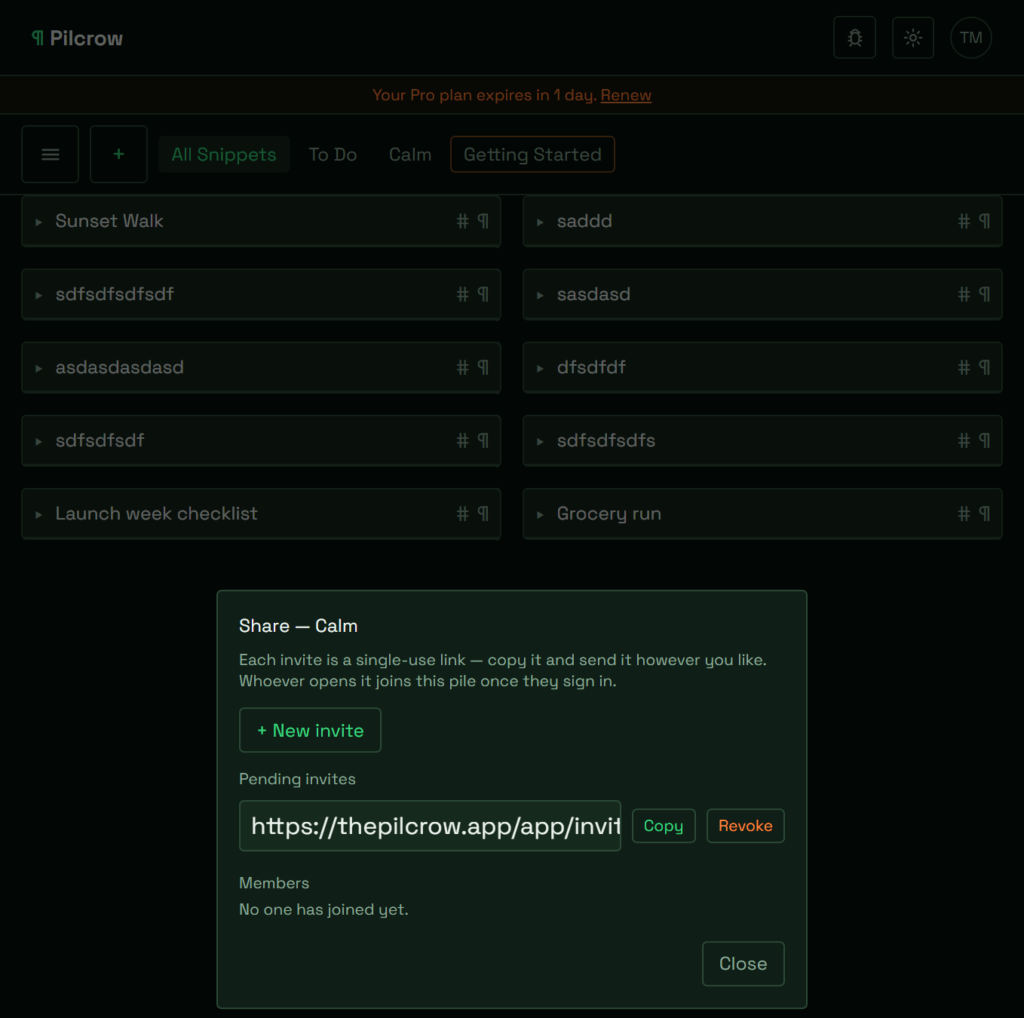Click pilcrow icon on sdfsdfsdf

(483, 441)
